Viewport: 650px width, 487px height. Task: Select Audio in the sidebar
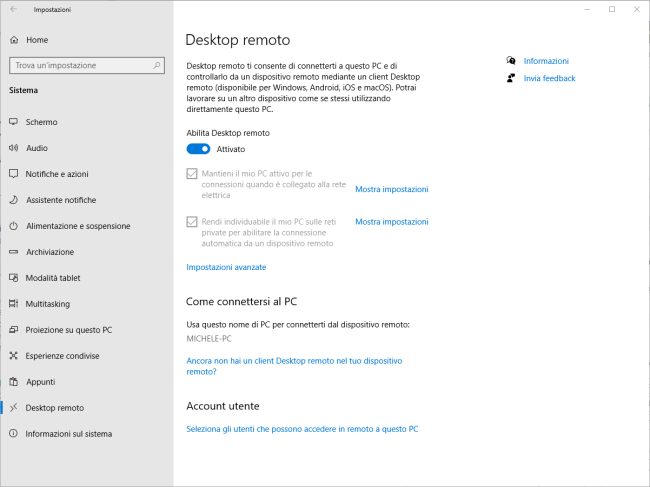point(87,148)
